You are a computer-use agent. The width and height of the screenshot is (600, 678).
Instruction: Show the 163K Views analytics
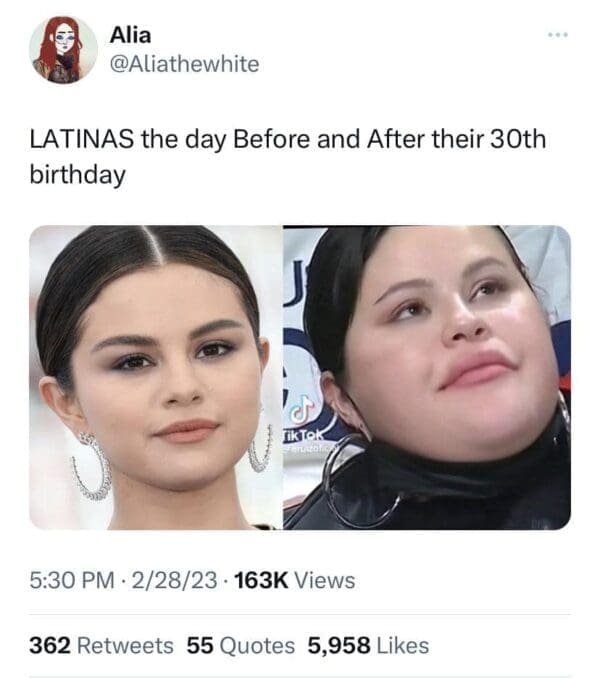coord(295,580)
